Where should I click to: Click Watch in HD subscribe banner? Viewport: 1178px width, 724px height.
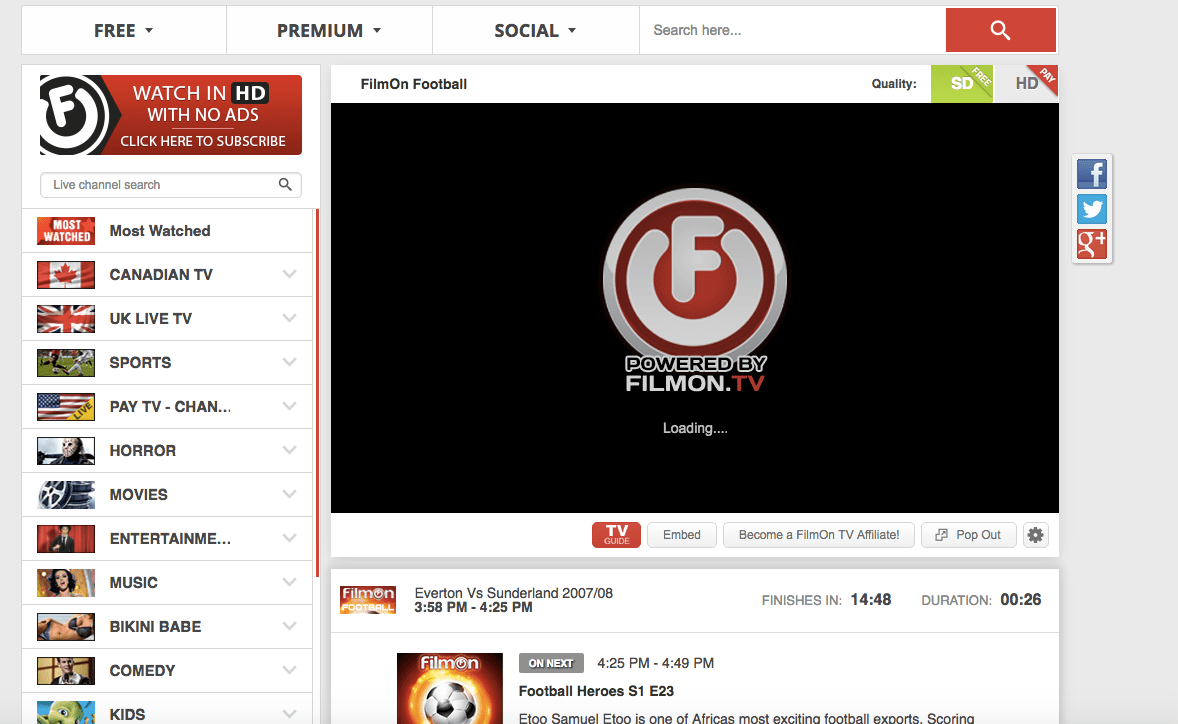171,115
